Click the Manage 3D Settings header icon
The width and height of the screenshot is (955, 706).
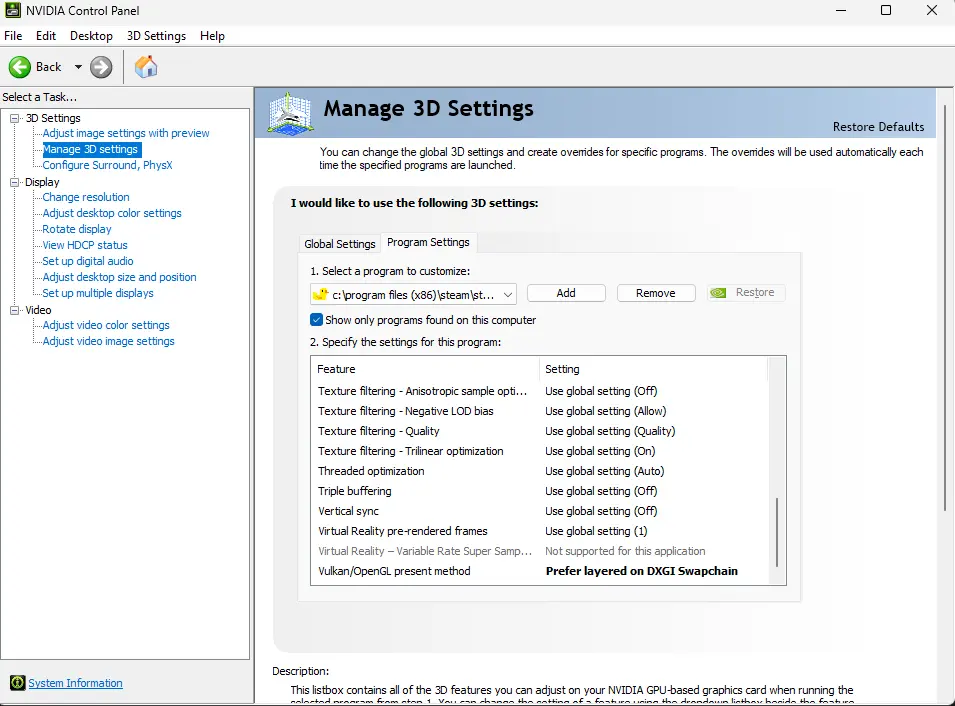click(x=291, y=113)
